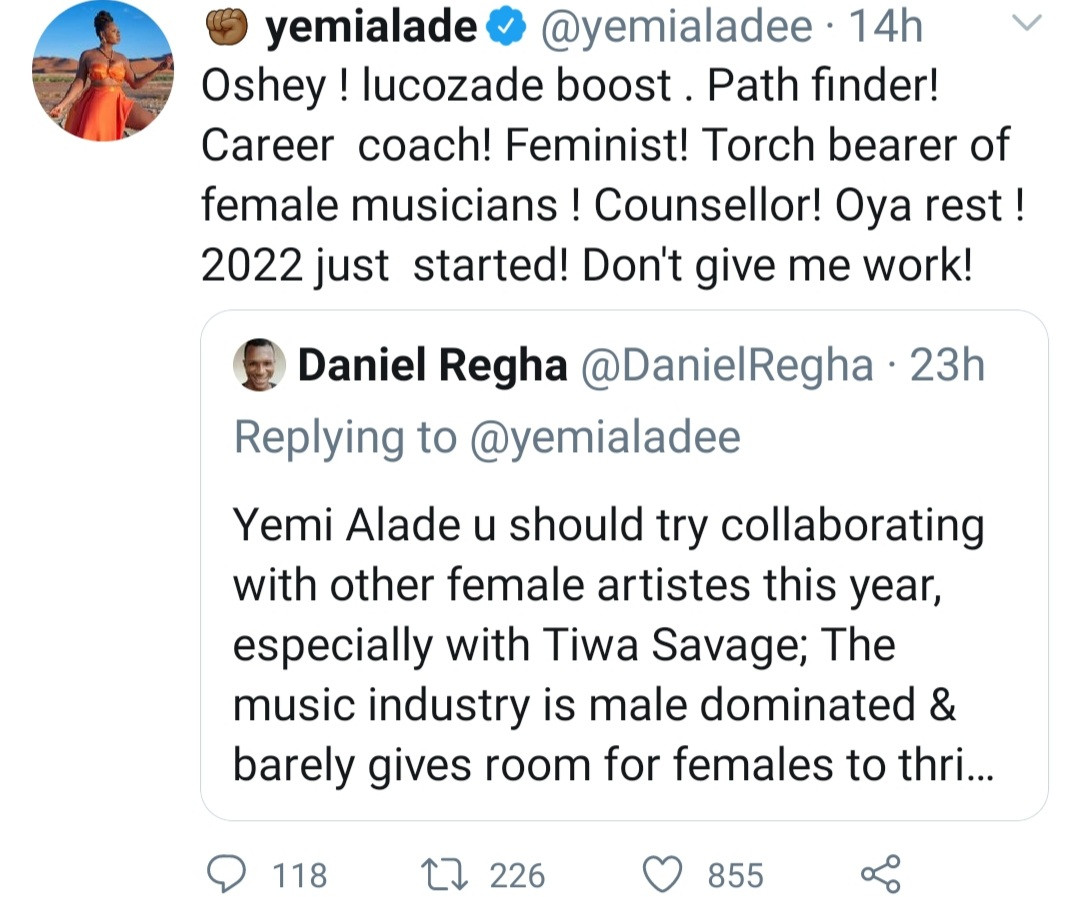The height and width of the screenshot is (897, 1080).
Task: Expand the tweet options chevron menu
Action: click(1028, 22)
